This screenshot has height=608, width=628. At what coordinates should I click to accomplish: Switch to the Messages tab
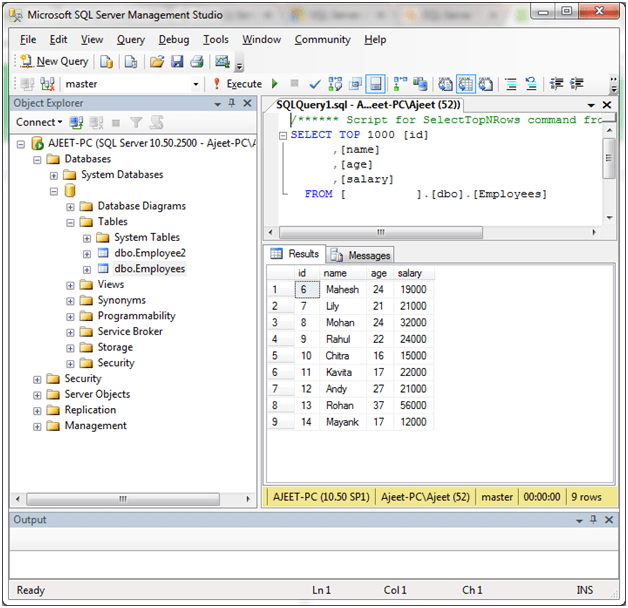pos(361,255)
